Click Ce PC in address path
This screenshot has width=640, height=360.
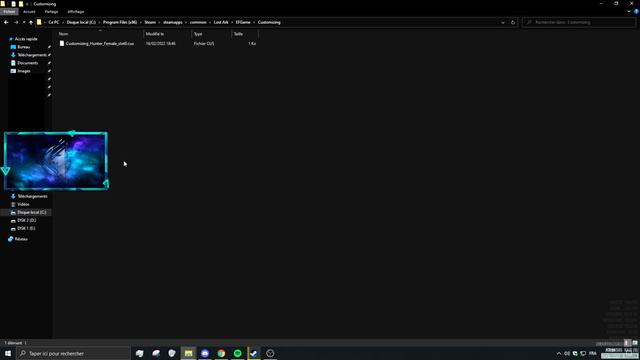54,22
